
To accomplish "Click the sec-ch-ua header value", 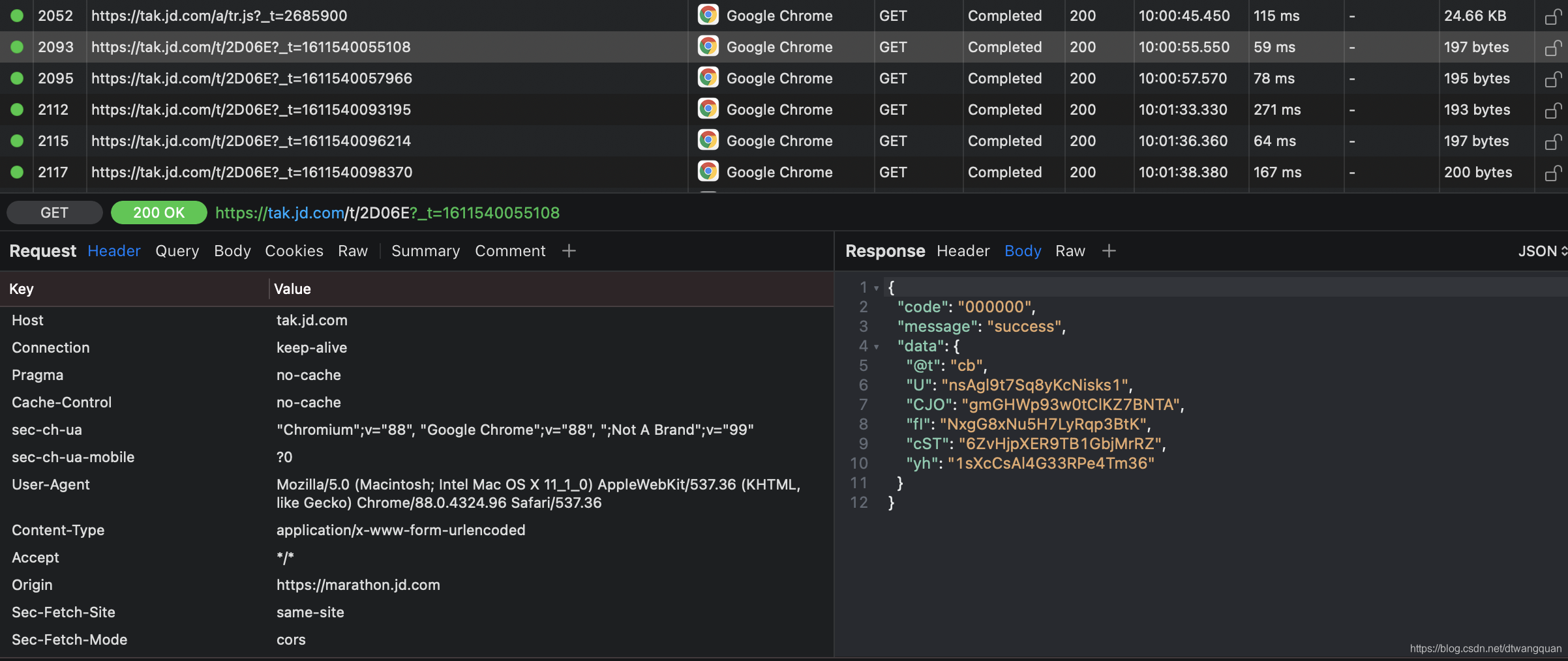I will click(x=515, y=430).
